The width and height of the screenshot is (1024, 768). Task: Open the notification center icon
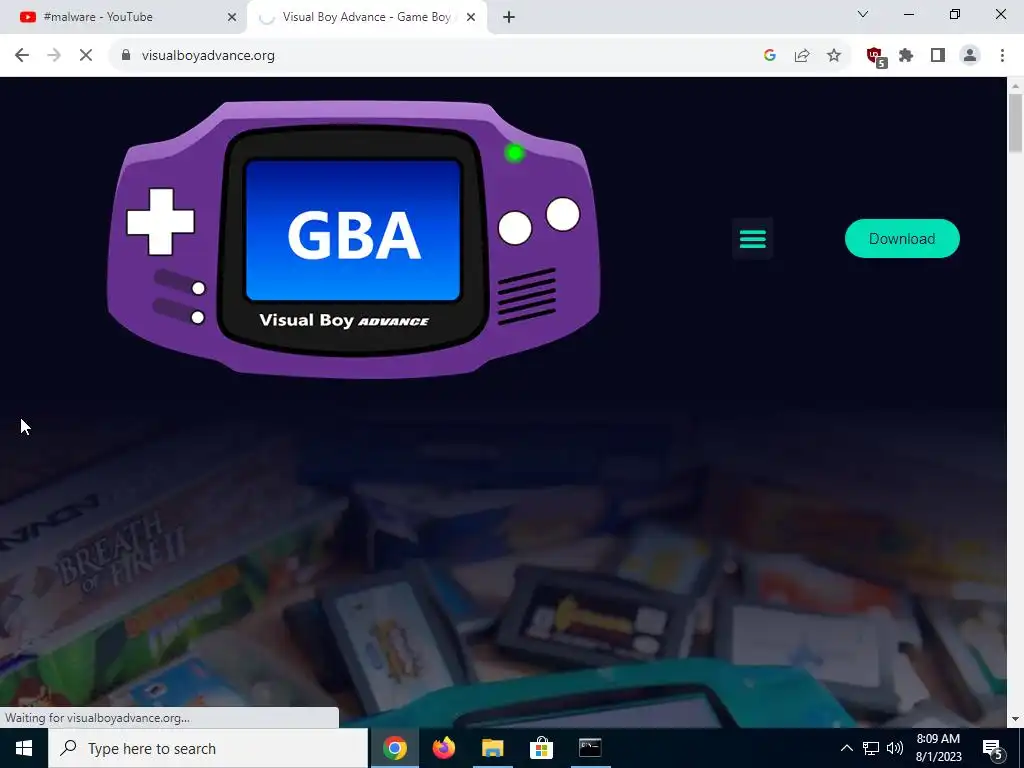point(992,748)
